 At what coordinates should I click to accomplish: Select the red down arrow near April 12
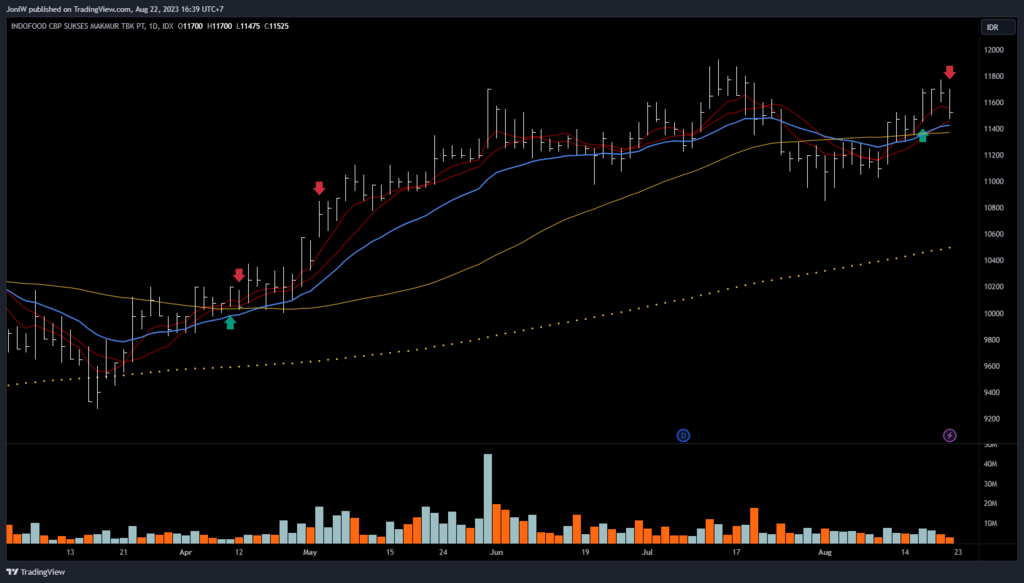[x=239, y=275]
